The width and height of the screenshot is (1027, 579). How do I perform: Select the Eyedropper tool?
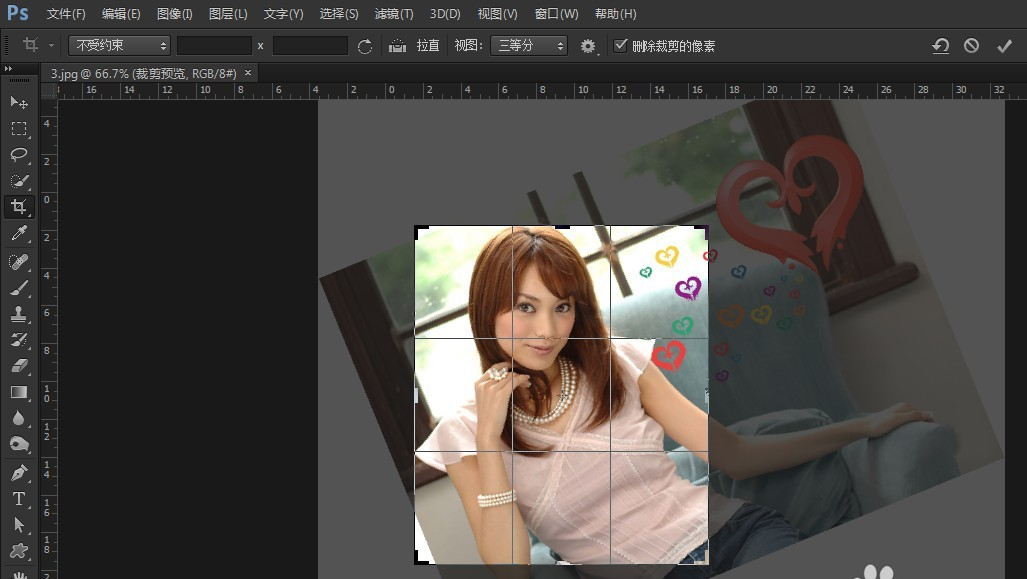pos(19,234)
